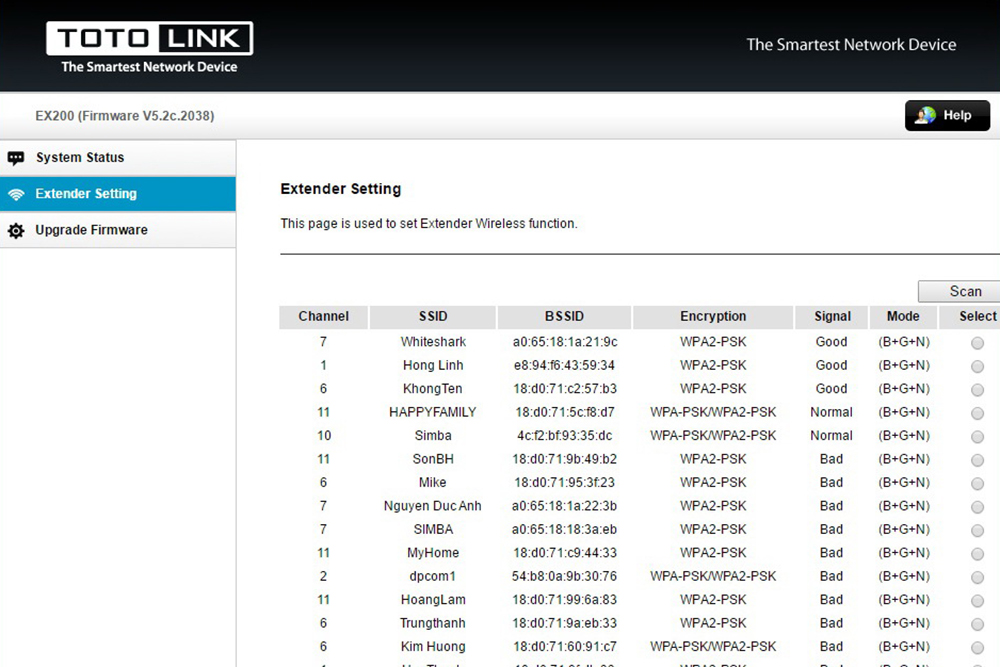
Task: Go to Extender Setting in sidebar
Action: point(86,194)
